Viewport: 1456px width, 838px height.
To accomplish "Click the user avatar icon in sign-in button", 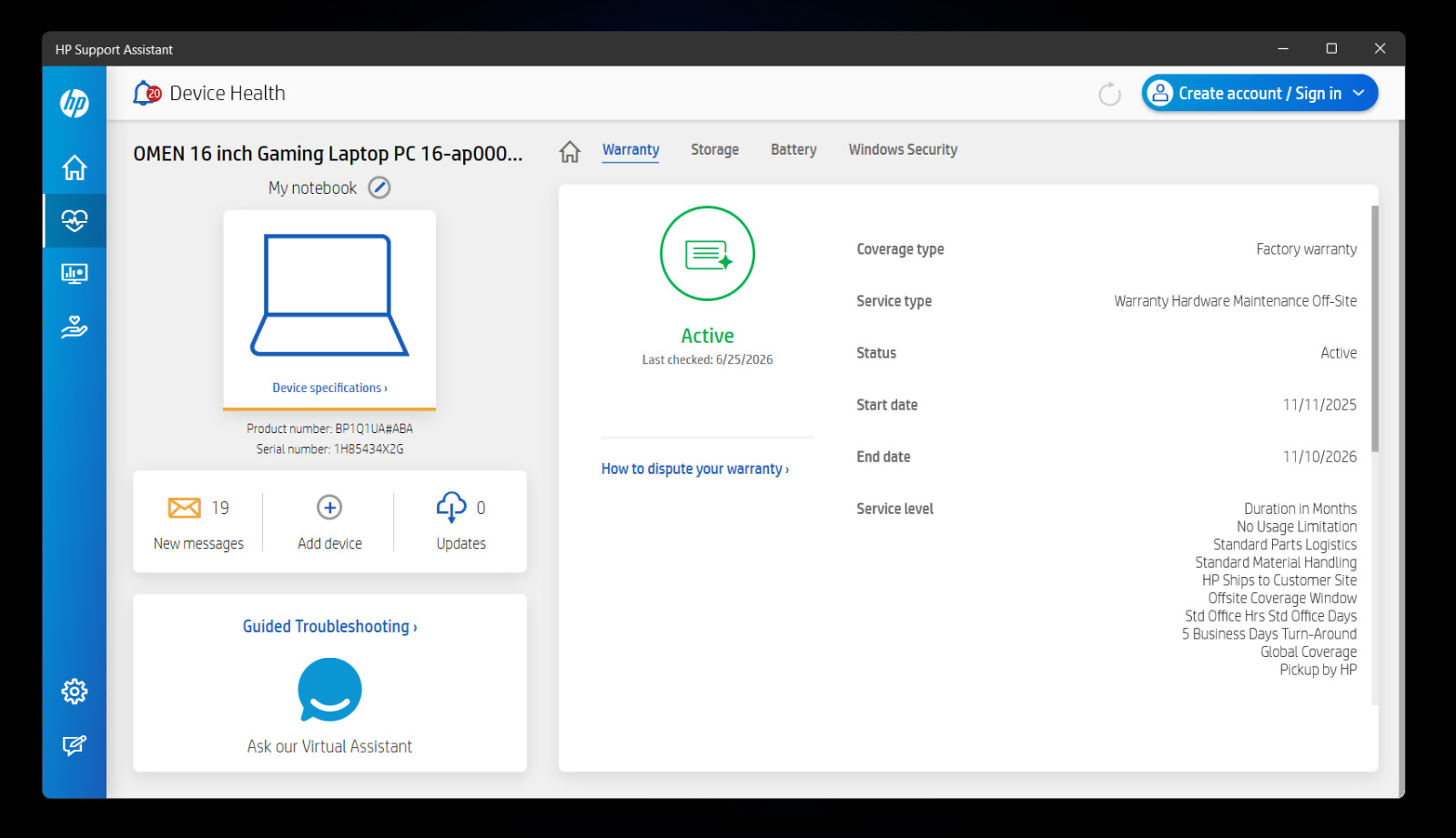I will pyautogui.click(x=1160, y=93).
